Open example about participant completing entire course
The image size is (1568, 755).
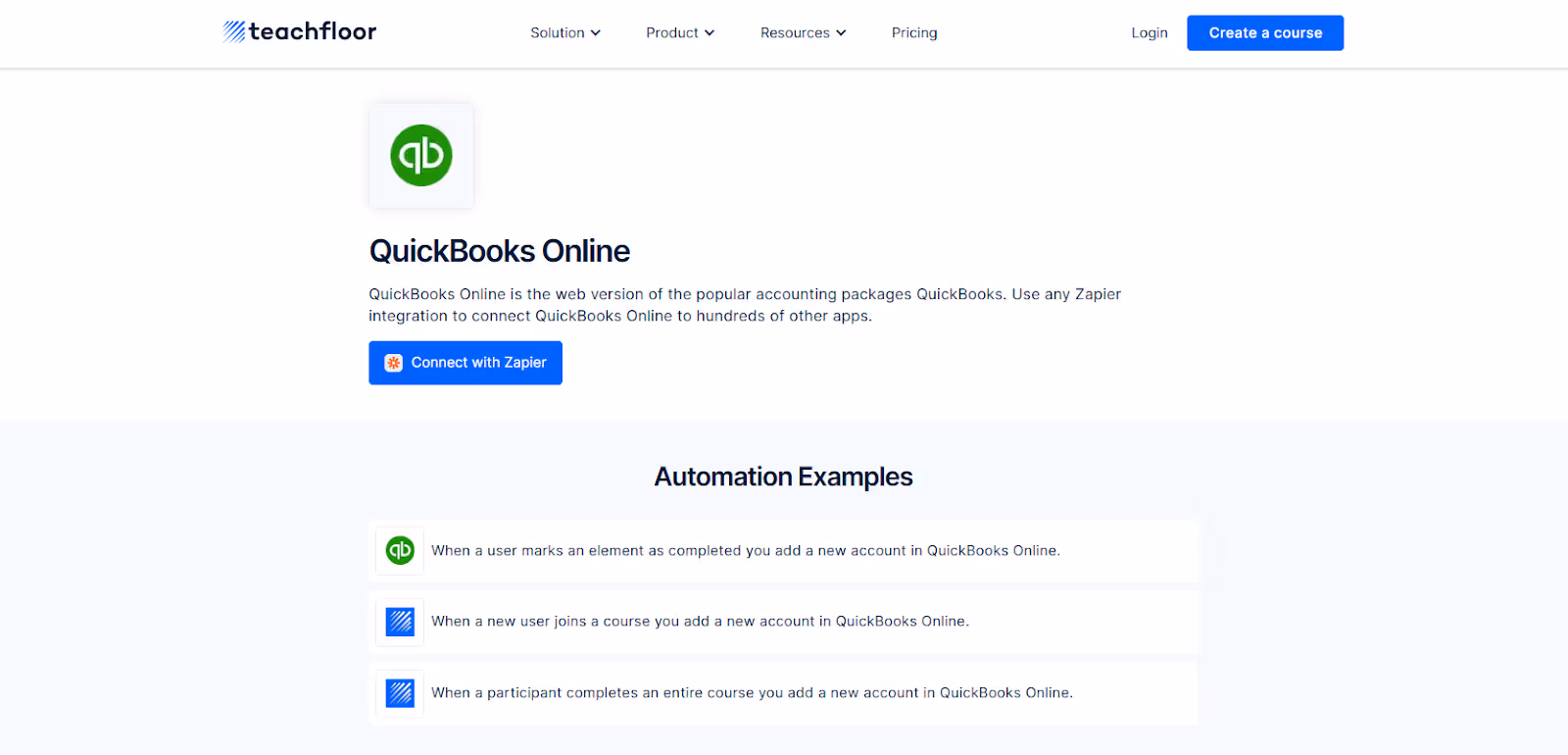pos(784,693)
